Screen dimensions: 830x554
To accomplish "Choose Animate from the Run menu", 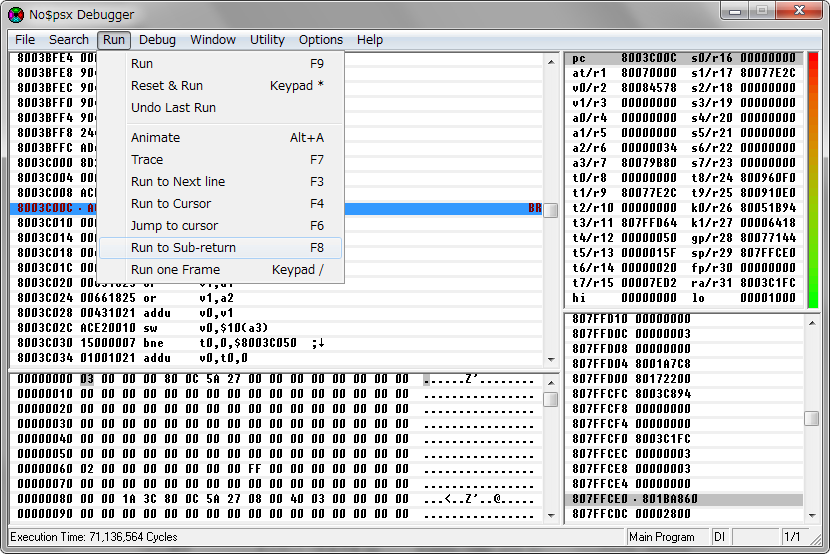I will (x=221, y=138).
